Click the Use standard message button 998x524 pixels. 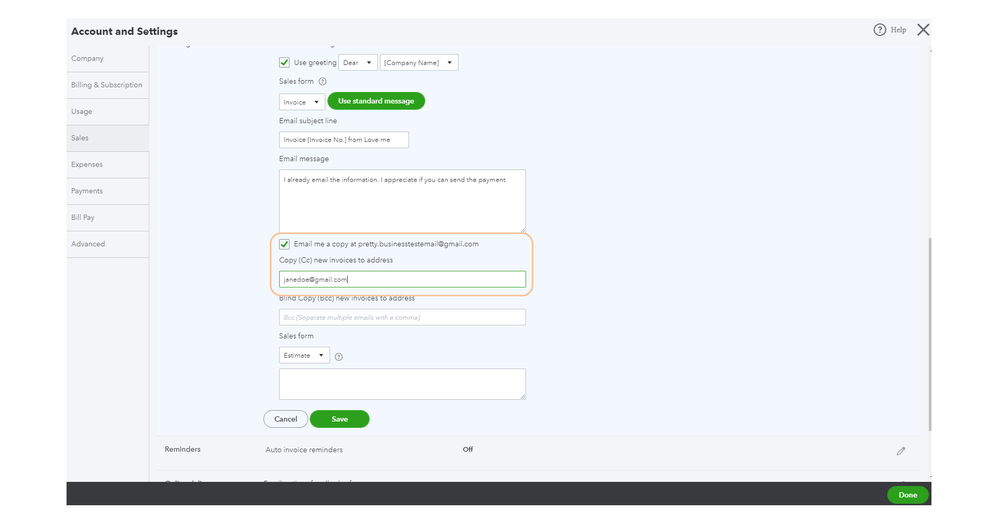point(376,101)
